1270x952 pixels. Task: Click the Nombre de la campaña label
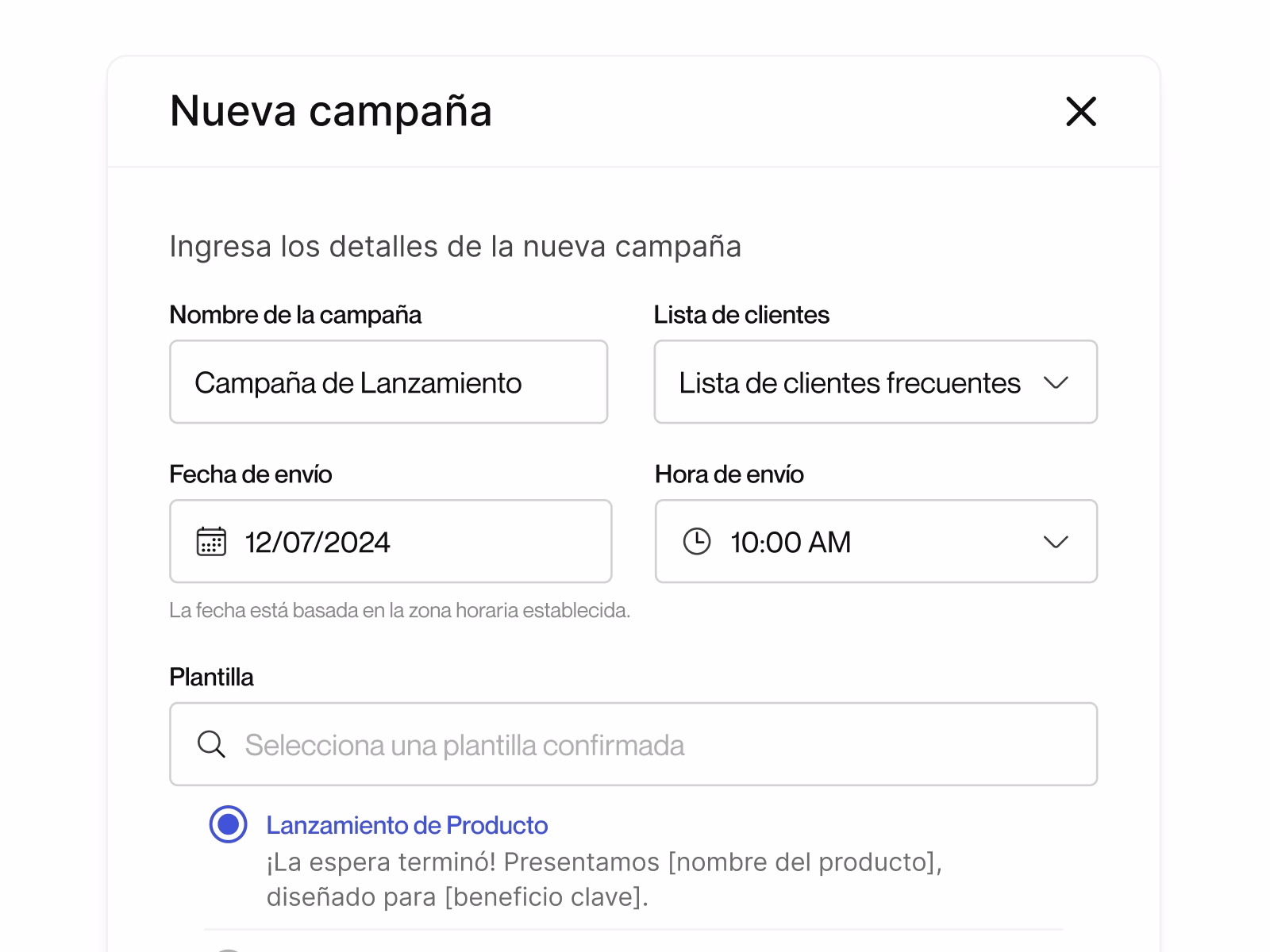[295, 315]
